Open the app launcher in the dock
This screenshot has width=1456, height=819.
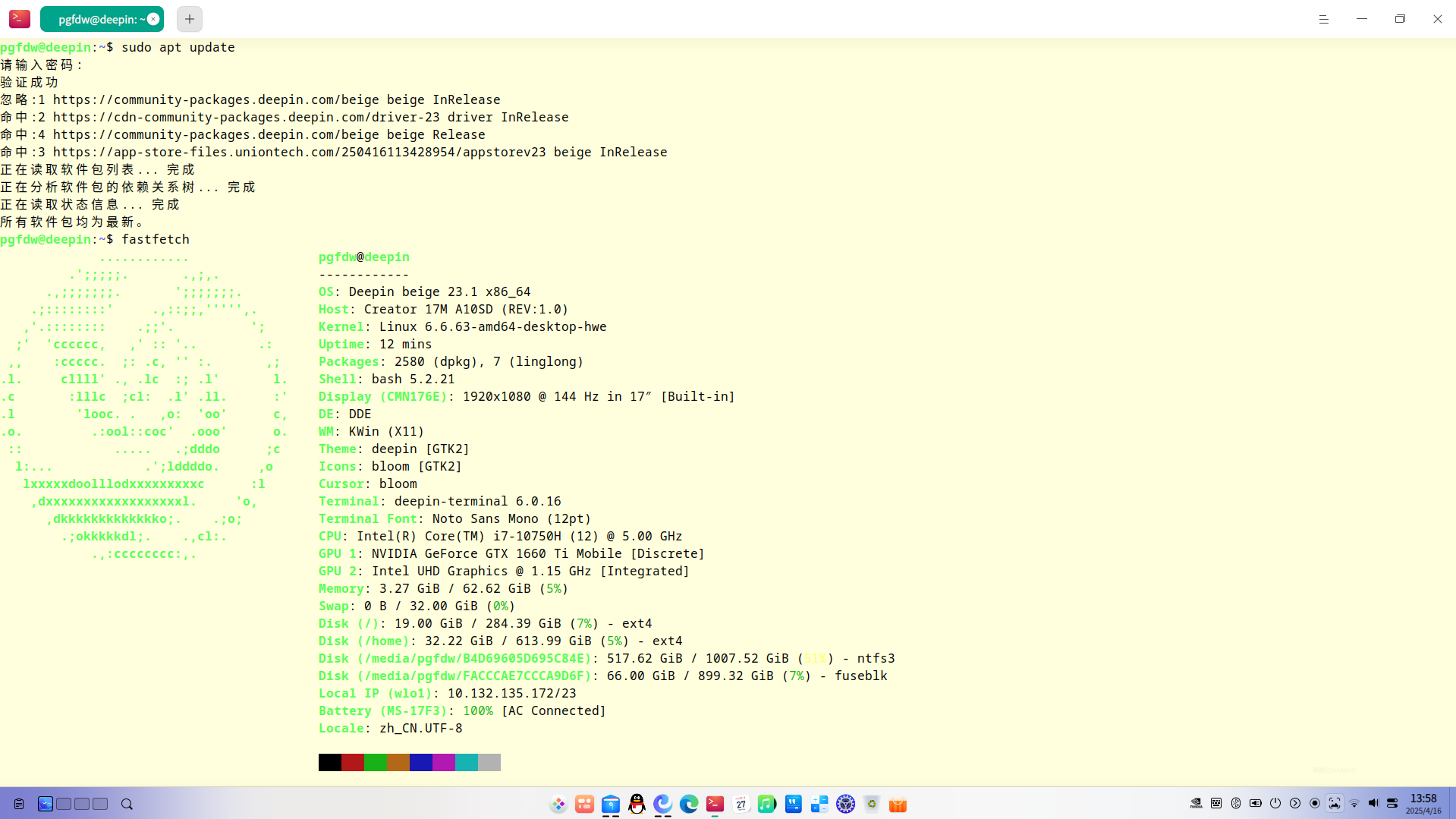tap(558, 804)
